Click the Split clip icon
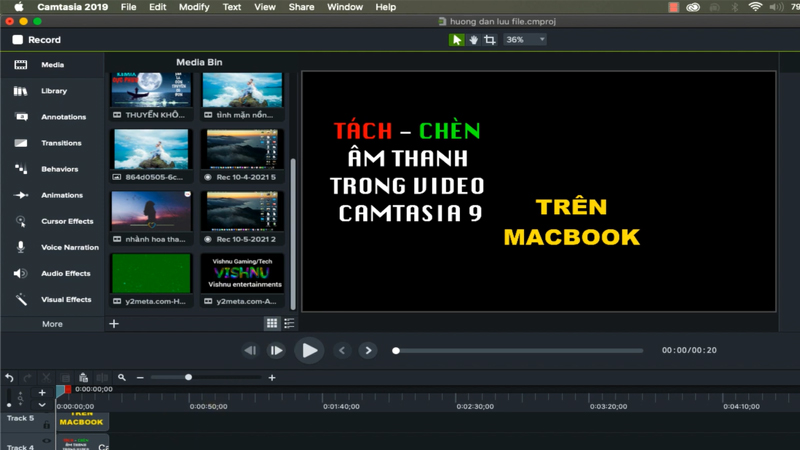The width and height of the screenshot is (800, 450). click(102, 378)
